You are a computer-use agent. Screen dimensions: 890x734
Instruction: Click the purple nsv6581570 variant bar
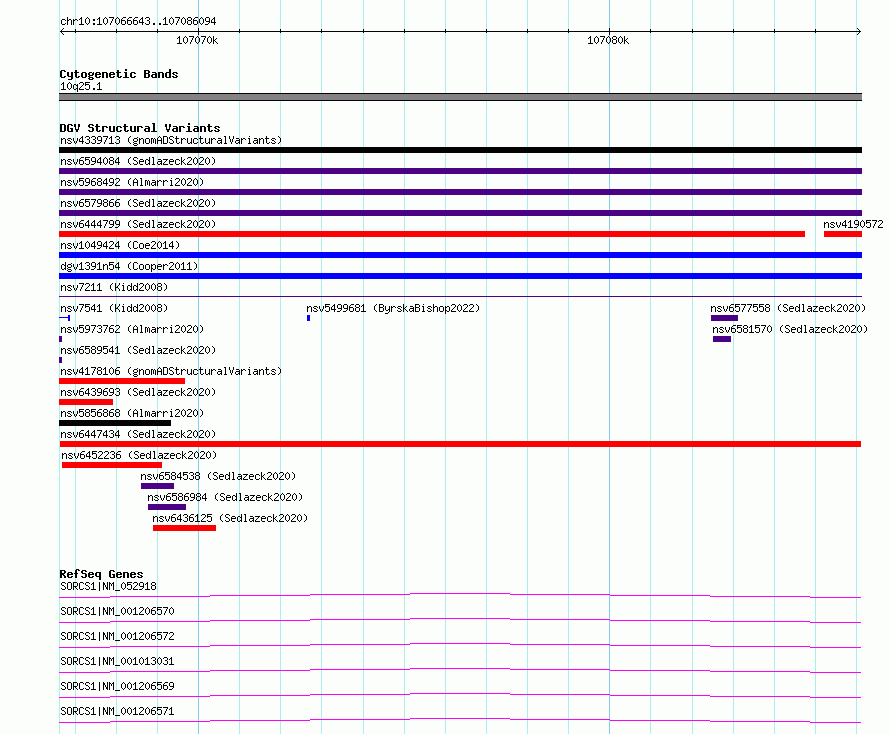(722, 339)
